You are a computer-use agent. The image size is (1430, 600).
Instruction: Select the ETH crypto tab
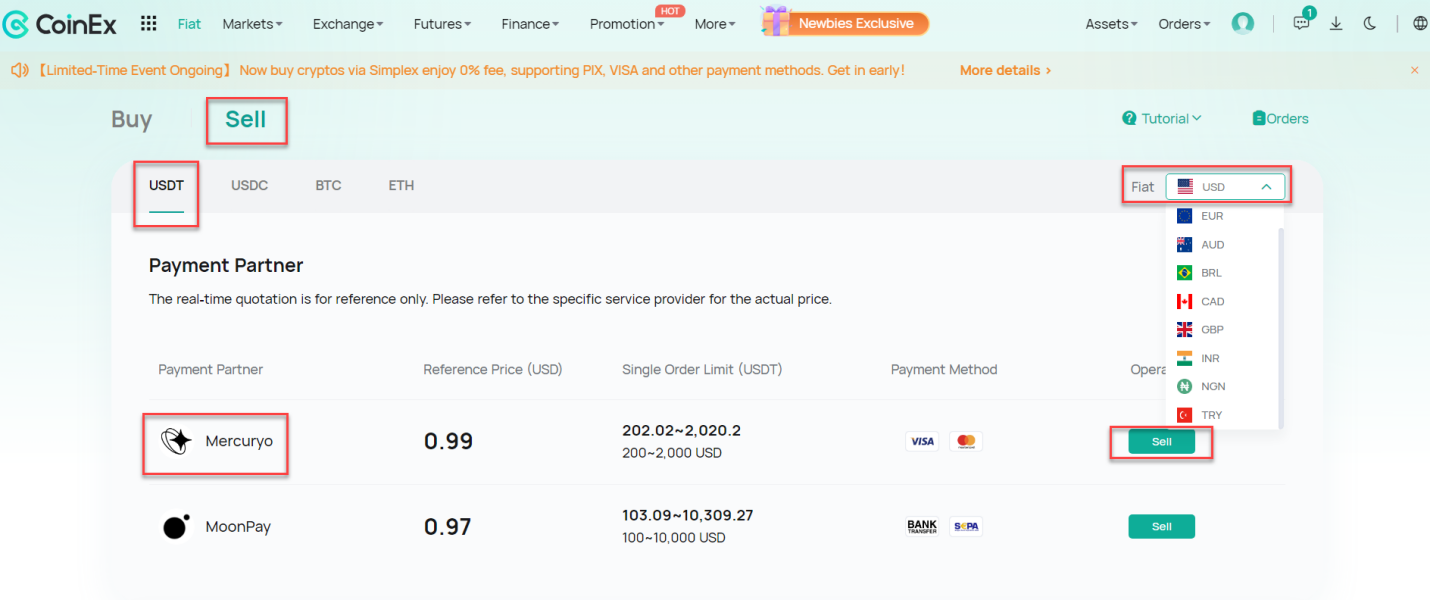coord(401,185)
